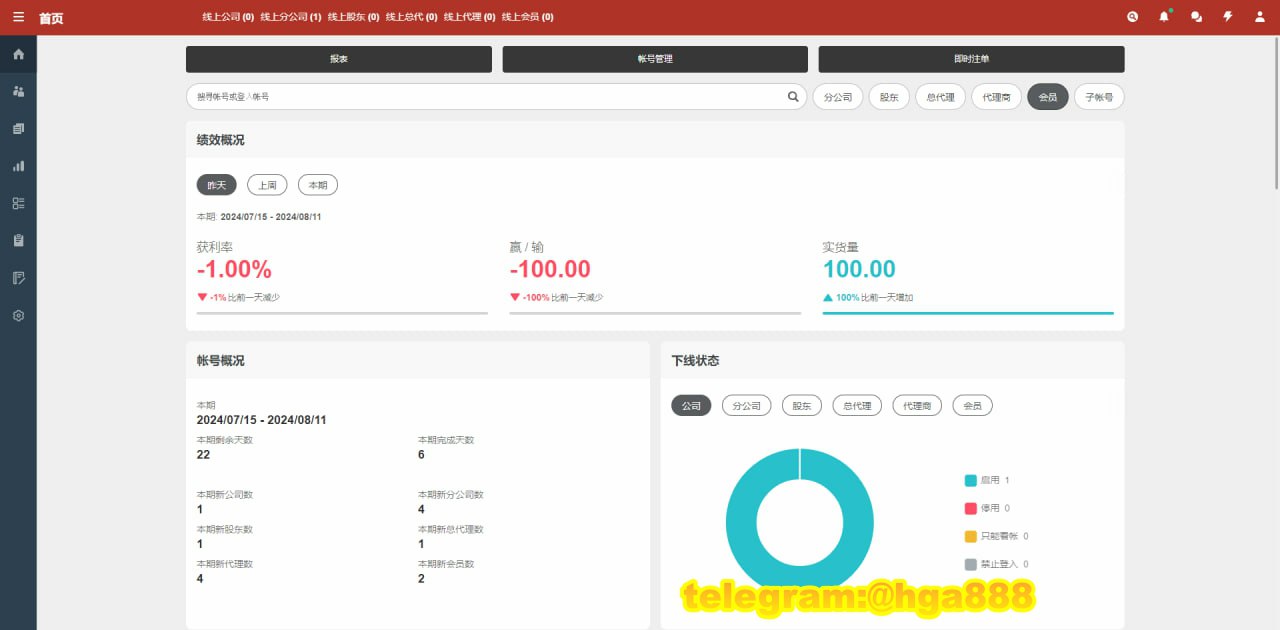Click the account search input field

pos(485,97)
